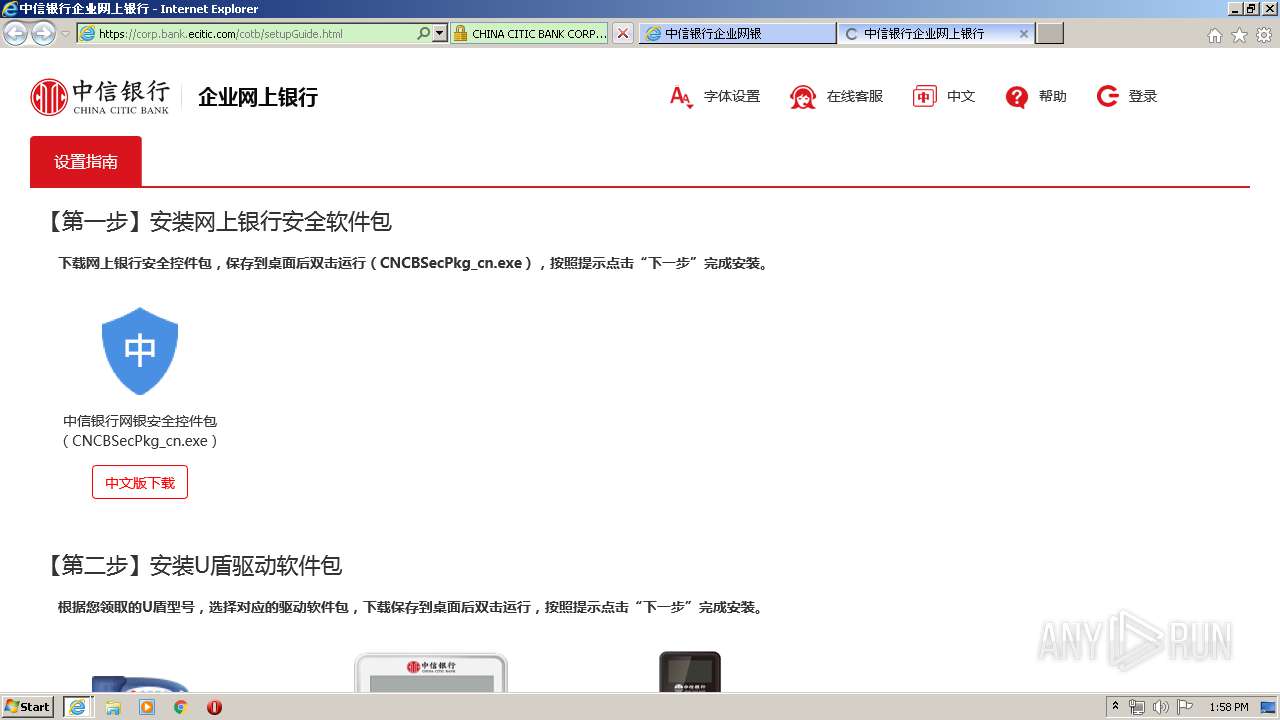Screen dimensions: 1280x720
Task: Expand the address bar dropdown arrow
Action: coord(440,33)
